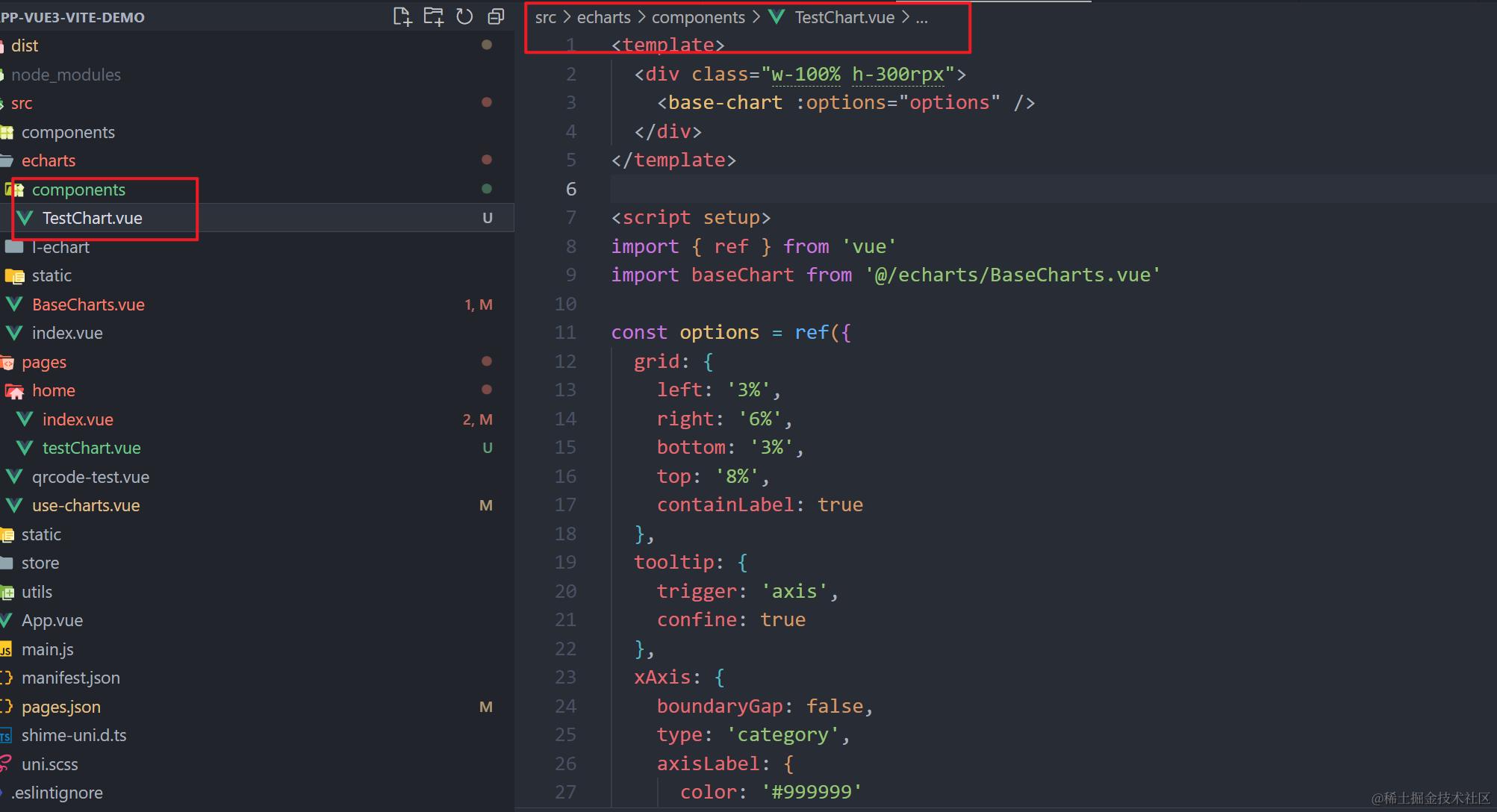Screen dimensions: 1497x812
Task: Click line number 11 in the gutter
Action: [565, 332]
